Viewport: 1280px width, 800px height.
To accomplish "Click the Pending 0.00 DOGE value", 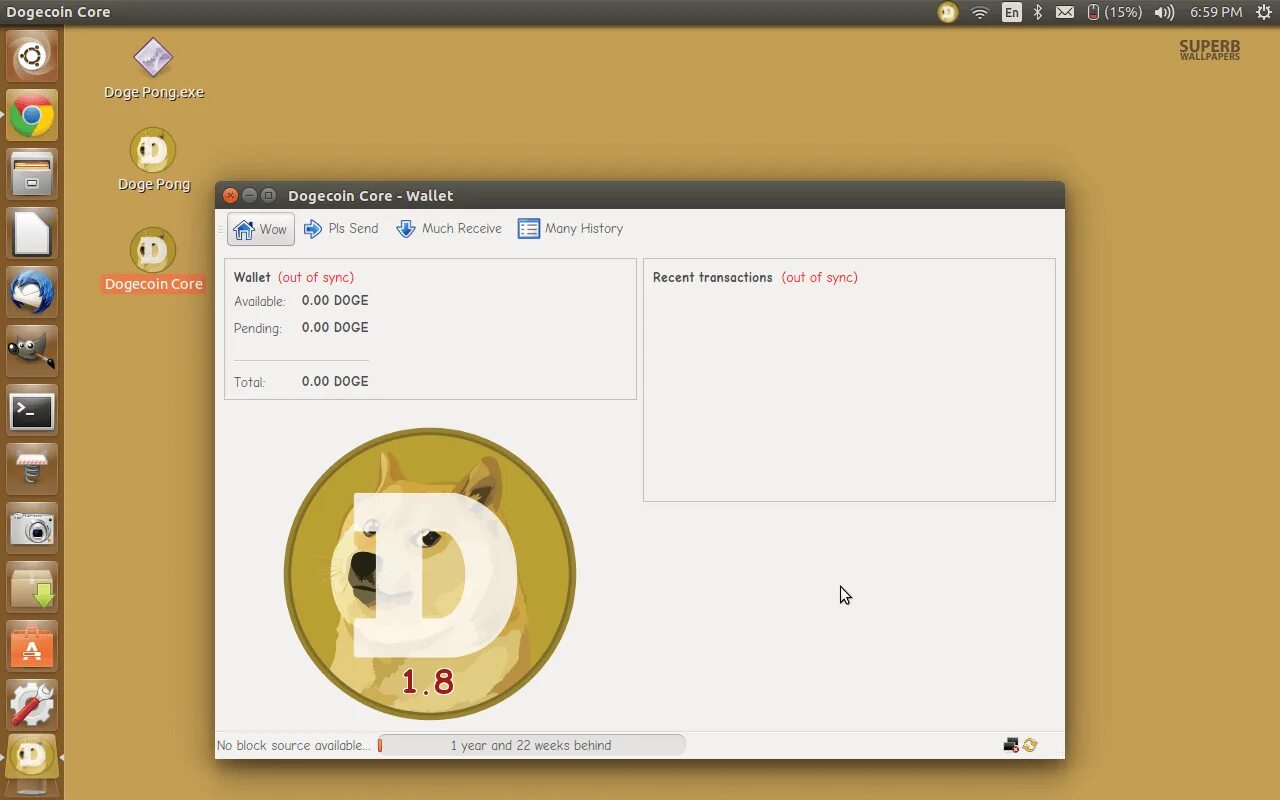I will [335, 327].
